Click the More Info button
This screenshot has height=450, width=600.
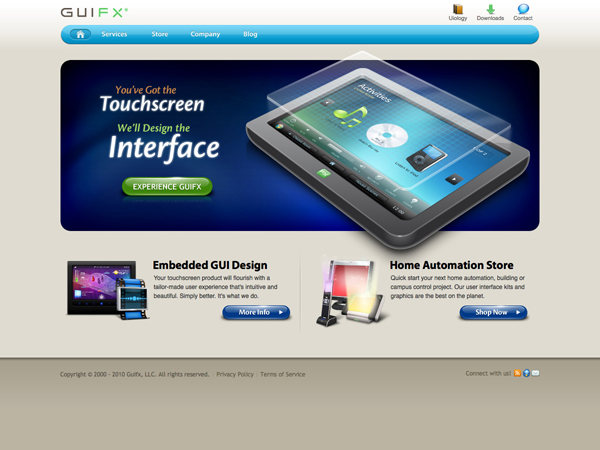[256, 312]
